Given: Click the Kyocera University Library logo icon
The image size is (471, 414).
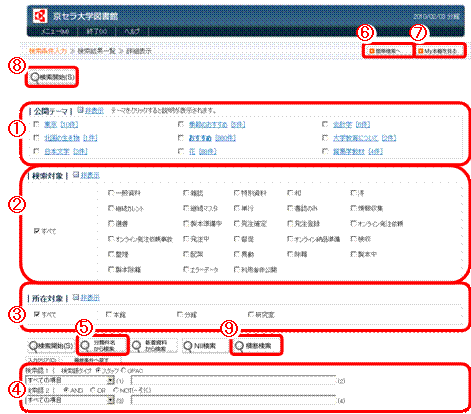Looking at the screenshot, I should 40,16.
